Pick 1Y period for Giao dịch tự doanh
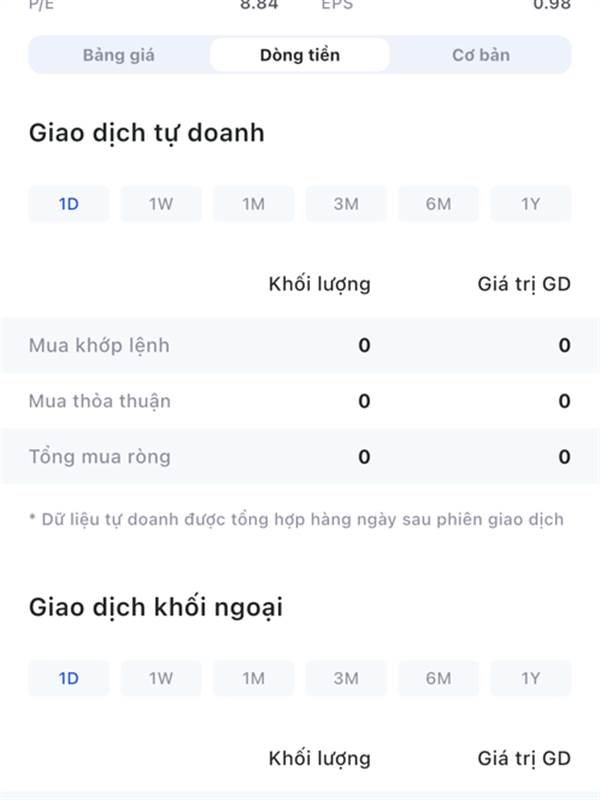Image resolution: width=600 pixels, height=800 pixels. pos(531,204)
